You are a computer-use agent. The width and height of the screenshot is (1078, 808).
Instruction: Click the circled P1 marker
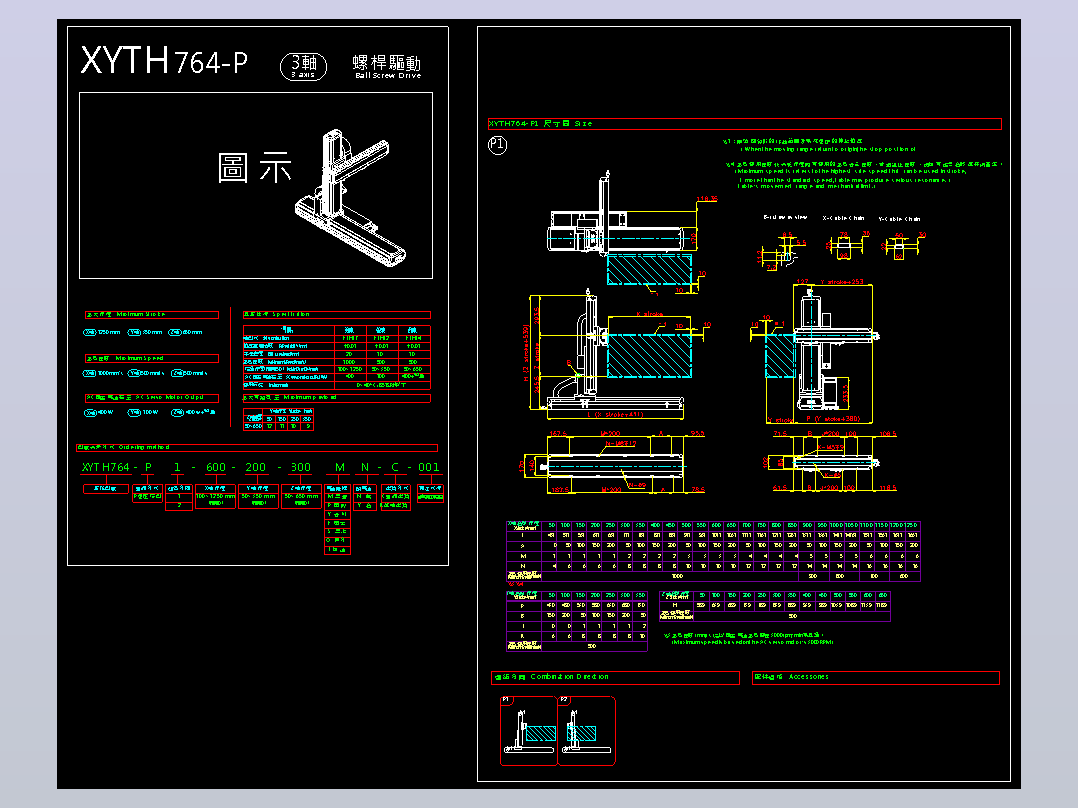coord(497,145)
